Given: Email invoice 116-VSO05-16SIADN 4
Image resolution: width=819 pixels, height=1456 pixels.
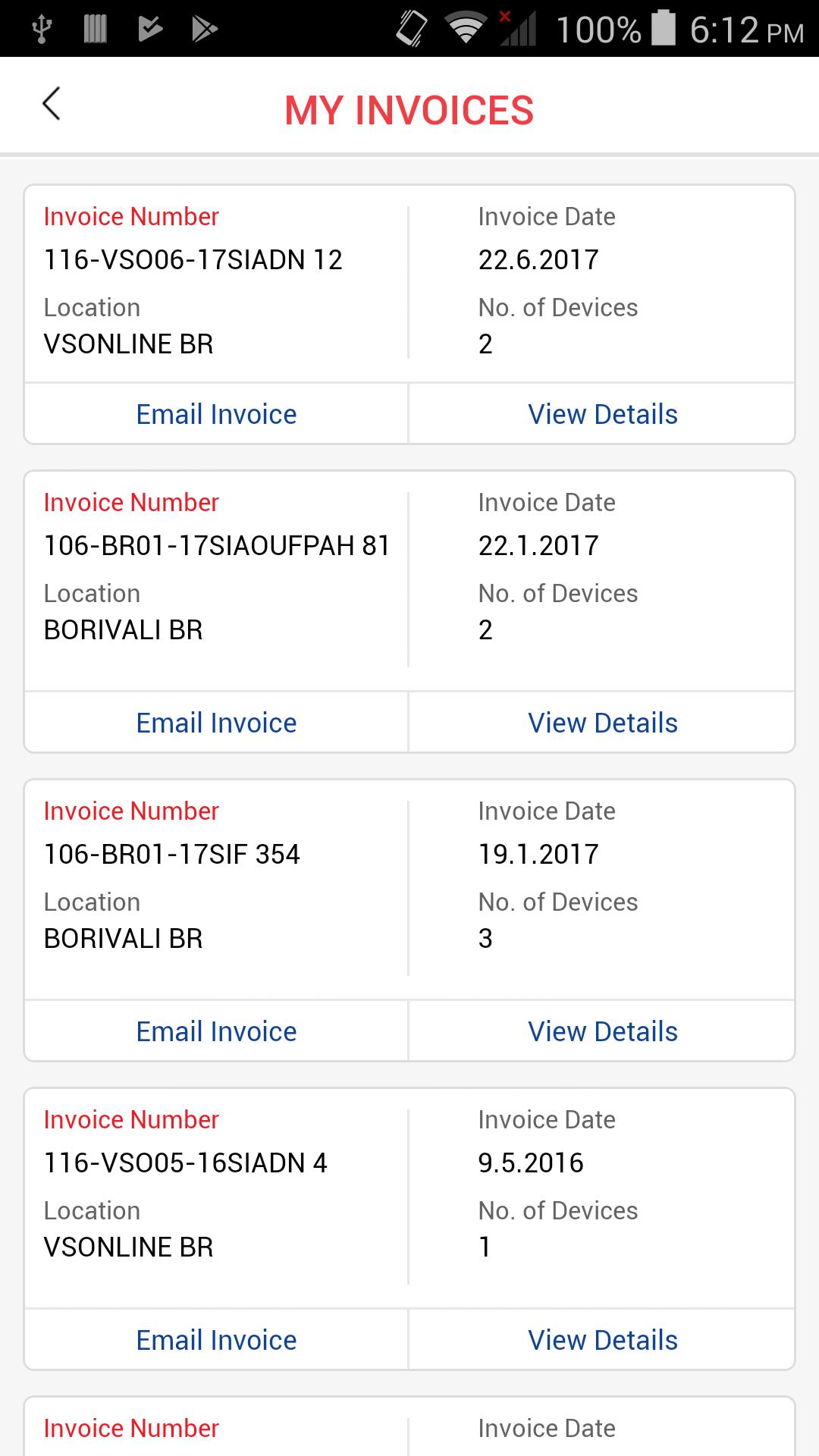Looking at the screenshot, I should (216, 1340).
